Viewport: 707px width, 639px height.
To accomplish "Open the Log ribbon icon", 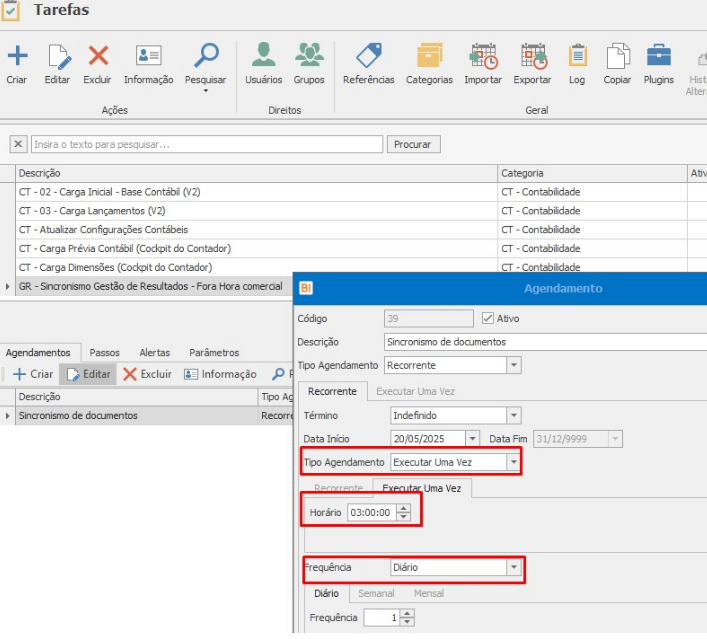I will tap(577, 55).
